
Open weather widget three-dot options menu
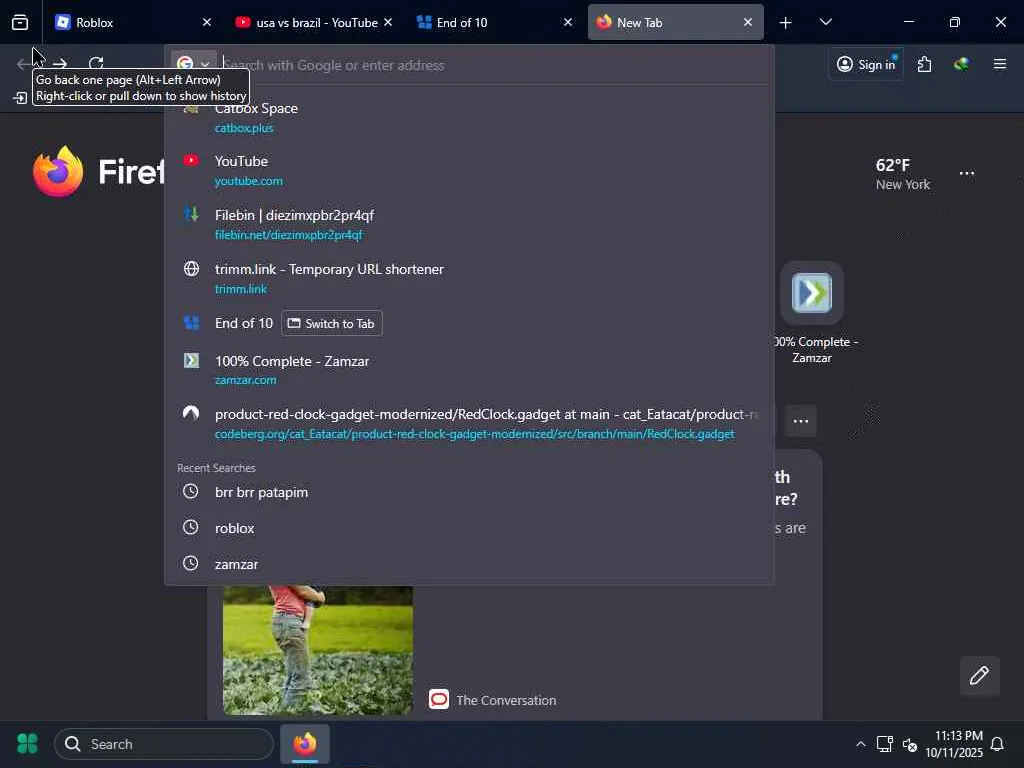point(967,173)
